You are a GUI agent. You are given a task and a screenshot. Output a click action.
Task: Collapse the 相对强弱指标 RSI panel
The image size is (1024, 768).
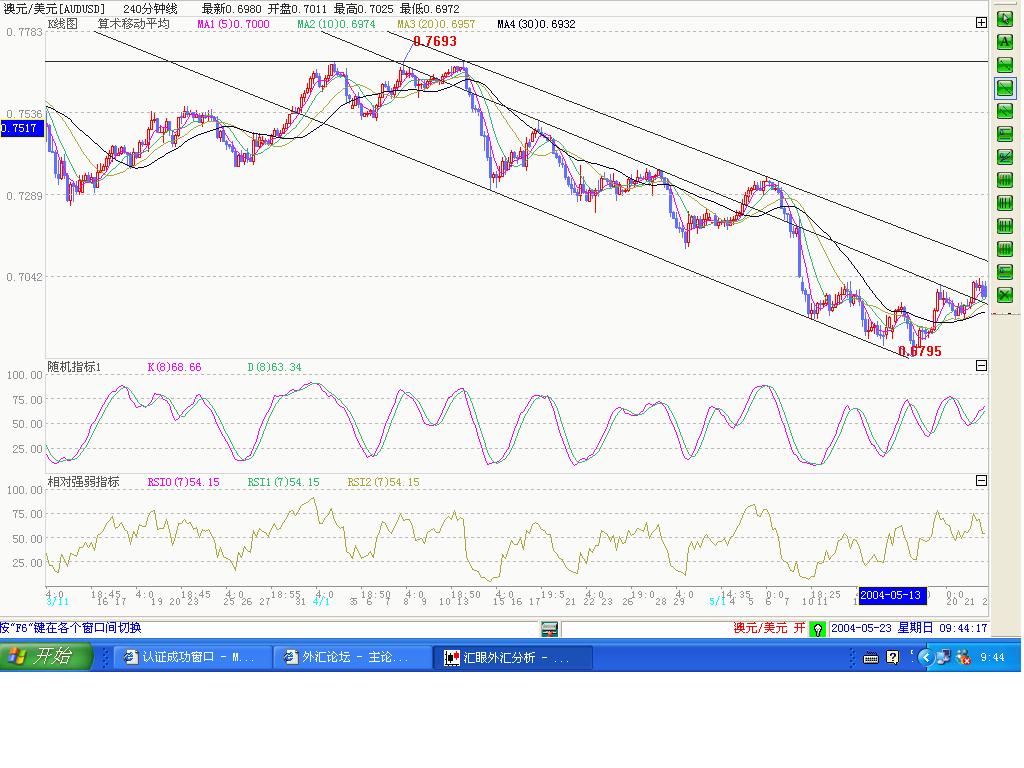tap(981, 481)
